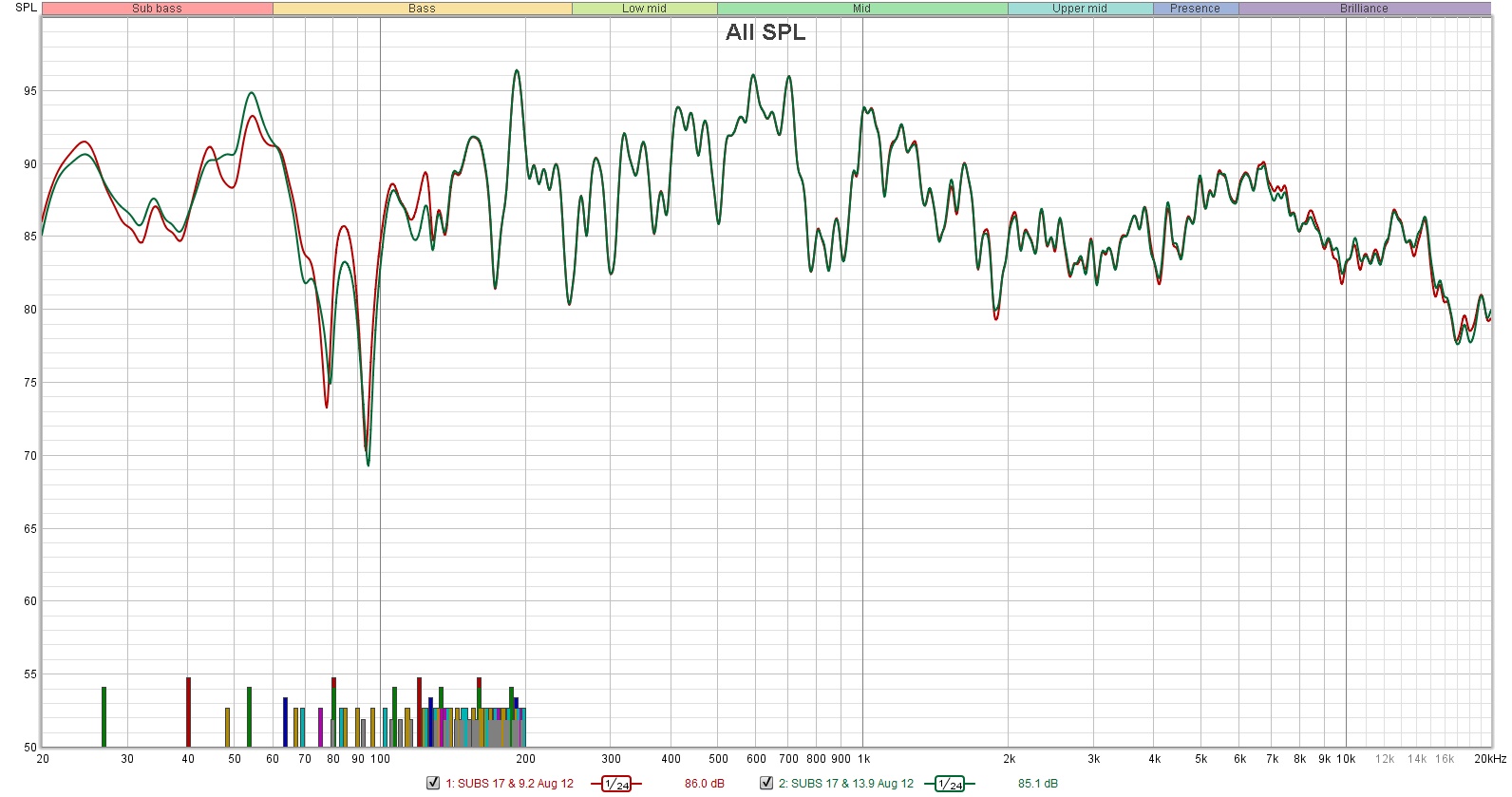Select legend label '2: SUBS 17 & 13.9 Aug 12'
The image size is (1512, 797).
pos(846,784)
